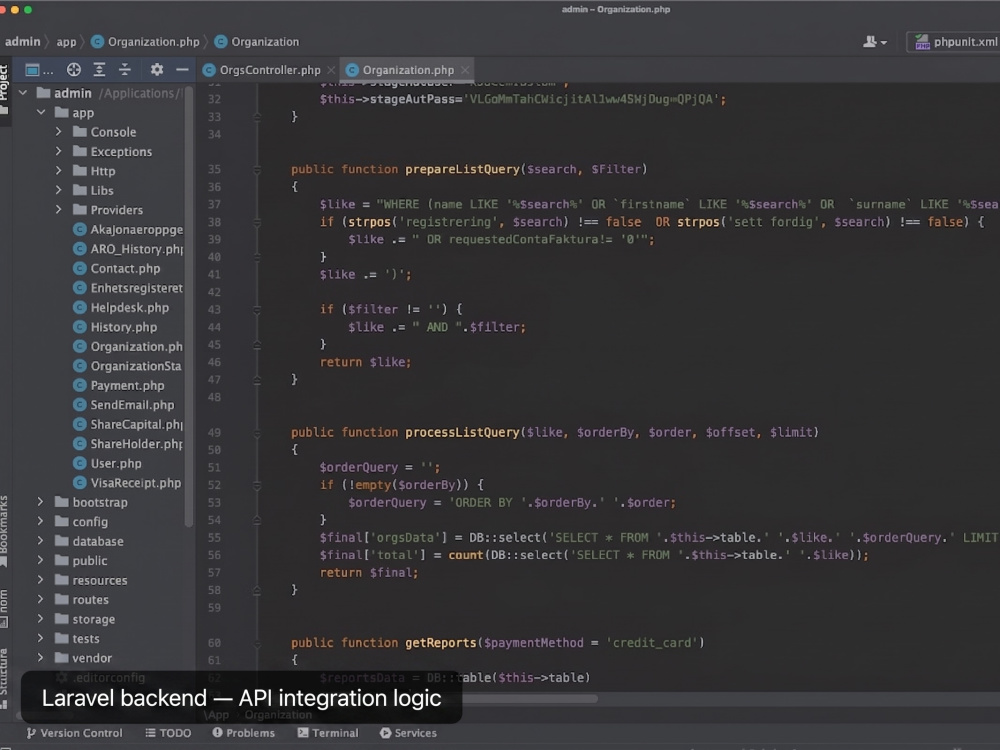
Task: Expand the storage folder arrow
Action: [x=41, y=619]
